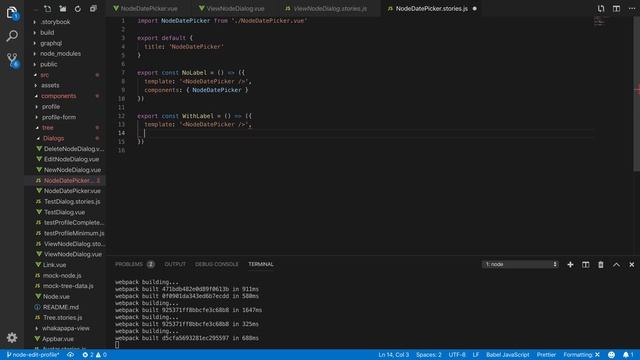This screenshot has width=640, height=360.
Task: Open TestDialog.stories.js file
Action: click(71, 202)
